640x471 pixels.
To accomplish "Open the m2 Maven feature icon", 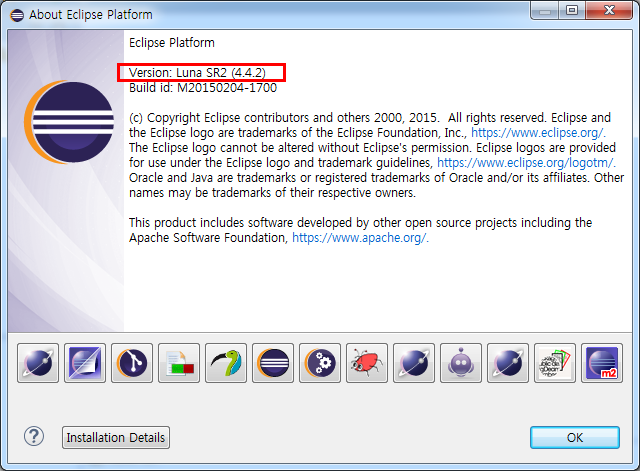I will click(602, 362).
